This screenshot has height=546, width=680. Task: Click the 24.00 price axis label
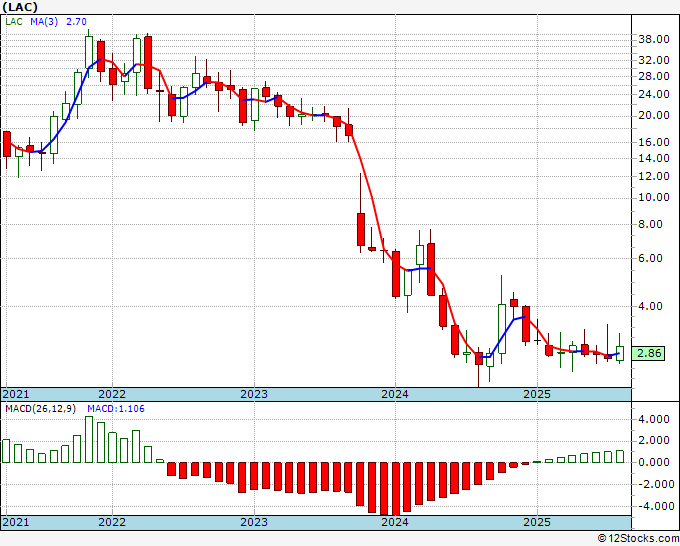[654, 94]
